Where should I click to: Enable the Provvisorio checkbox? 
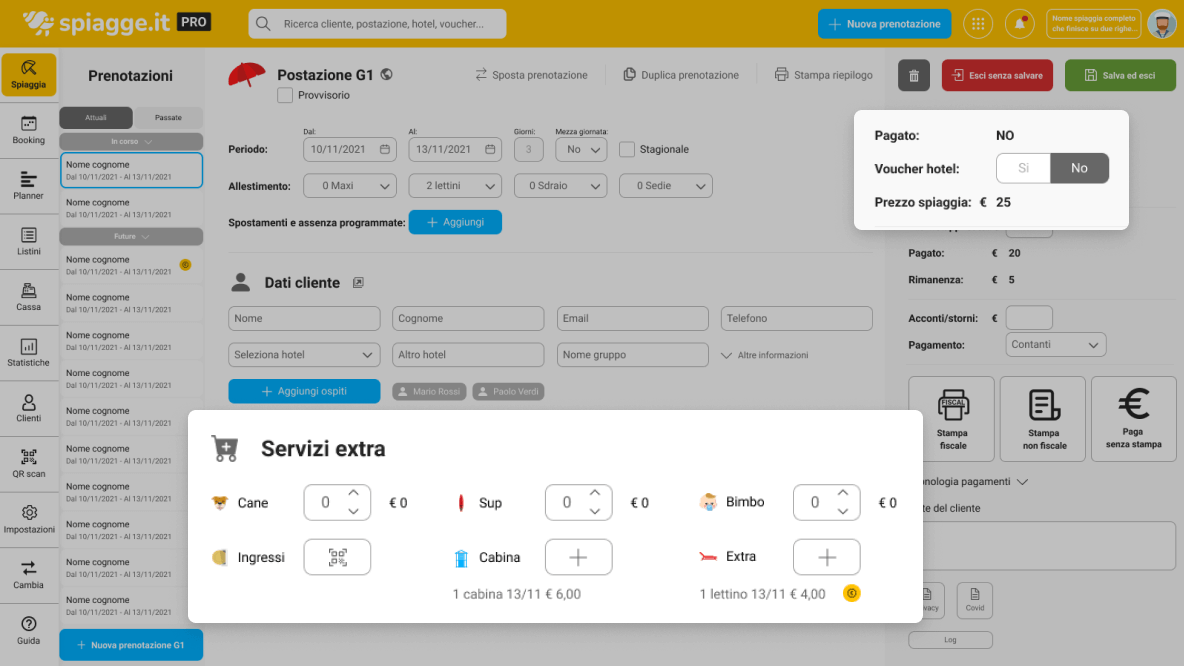285,95
